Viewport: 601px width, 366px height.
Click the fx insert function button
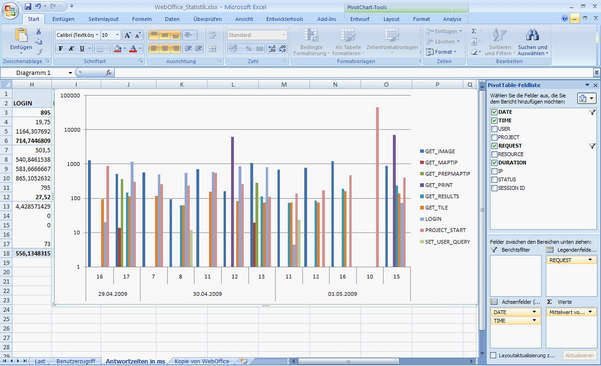click(x=109, y=72)
